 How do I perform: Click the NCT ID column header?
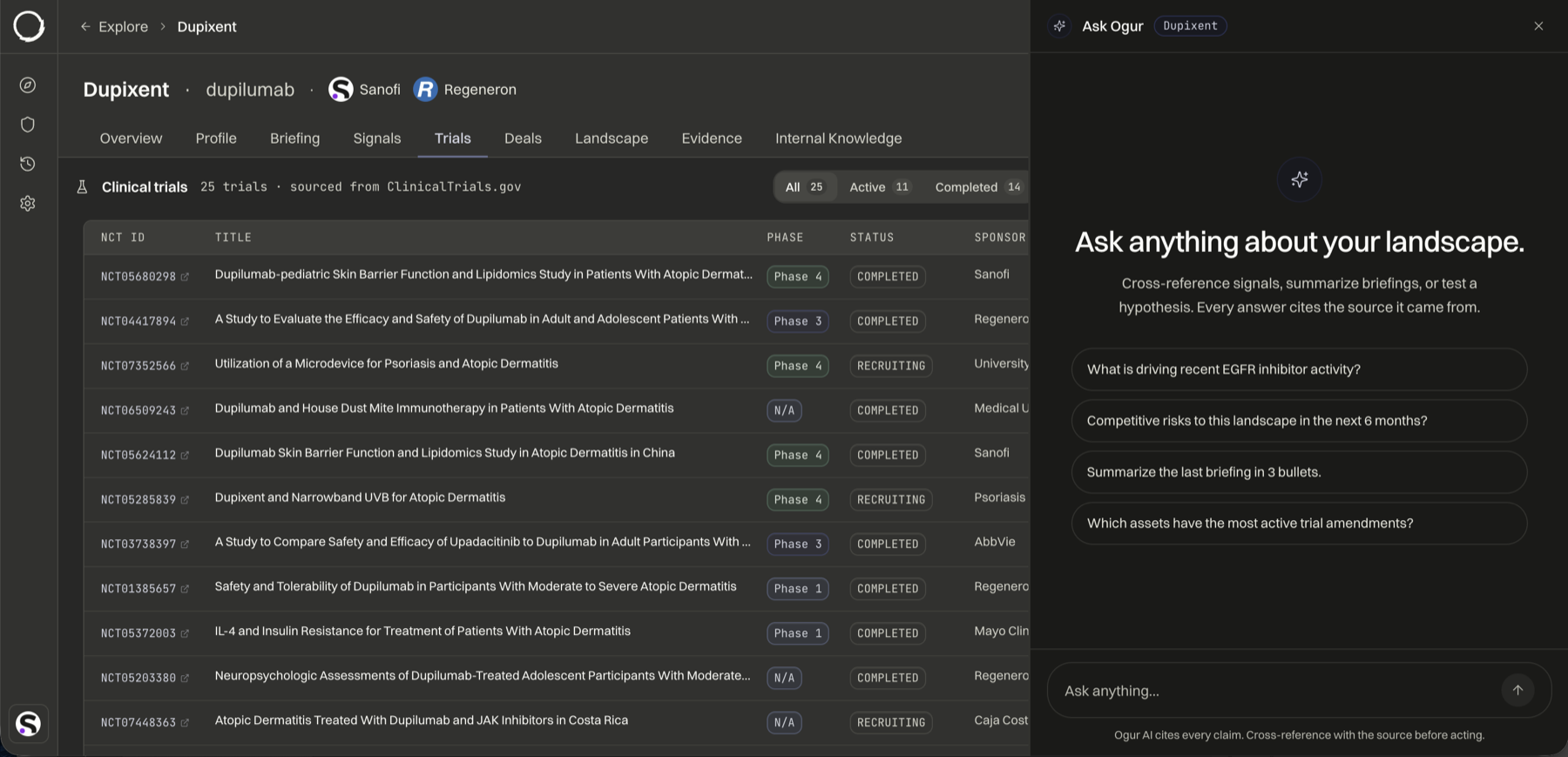123,238
